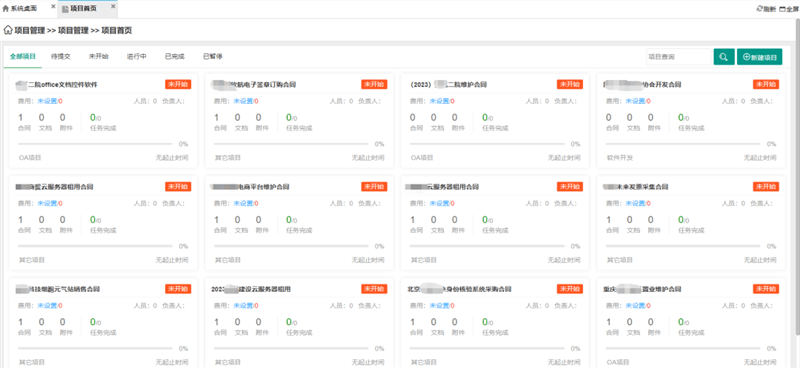Screen dimensions: 800x368
Task: Show the 全部项目 filter tab
Action: [x=22, y=57]
